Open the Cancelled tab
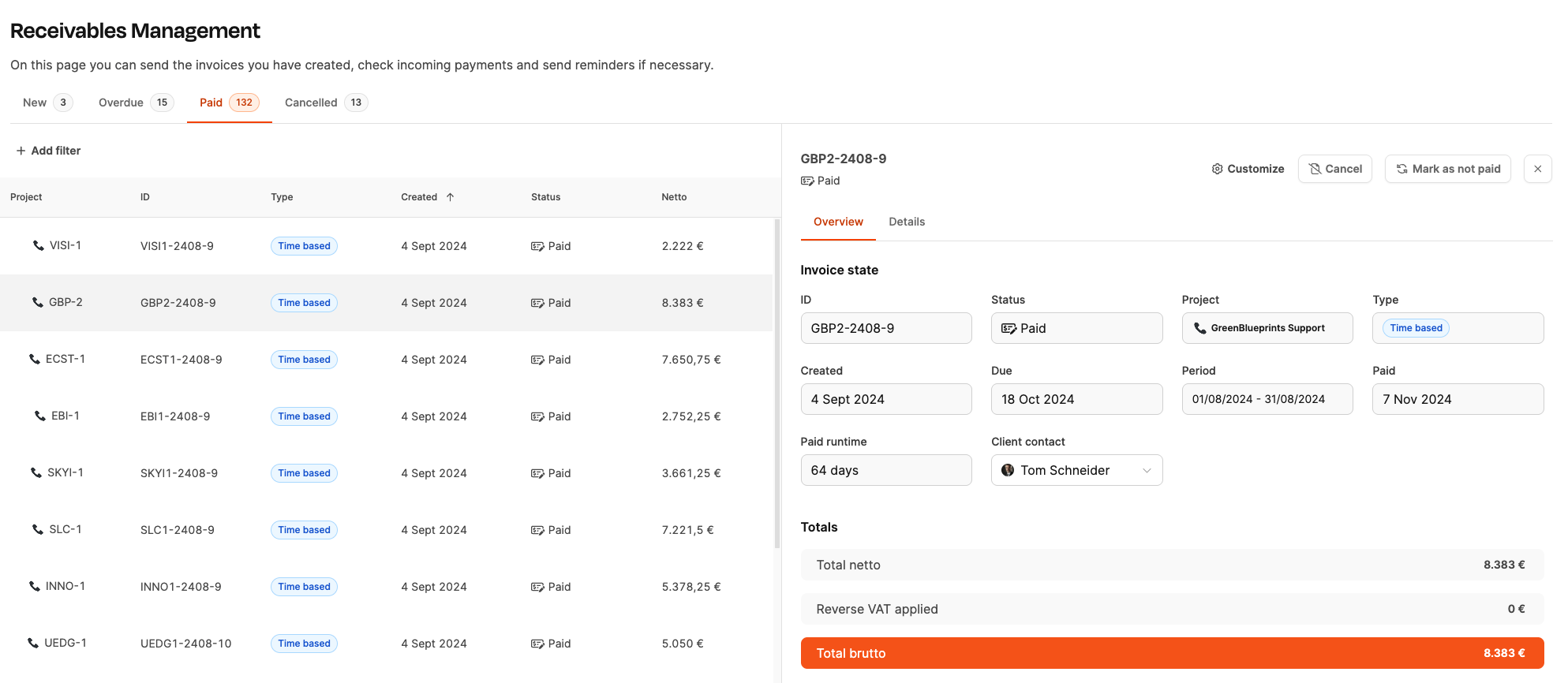This screenshot has height=683, width=1568. tap(326, 103)
